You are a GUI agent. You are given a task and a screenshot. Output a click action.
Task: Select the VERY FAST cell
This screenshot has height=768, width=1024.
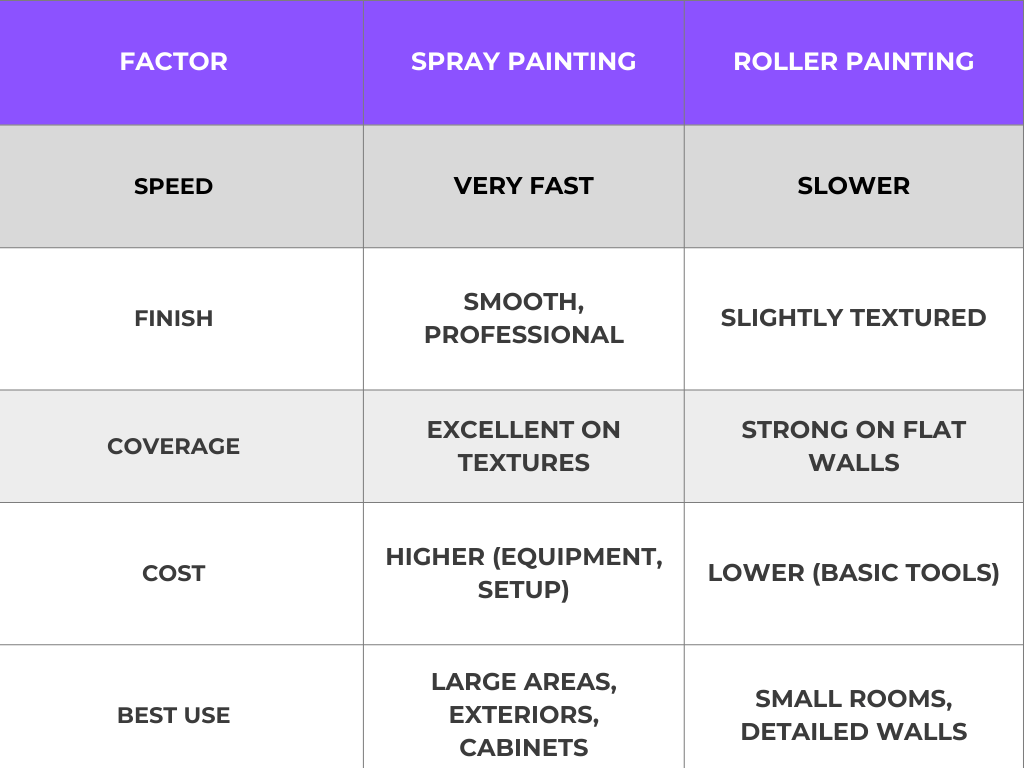click(523, 186)
